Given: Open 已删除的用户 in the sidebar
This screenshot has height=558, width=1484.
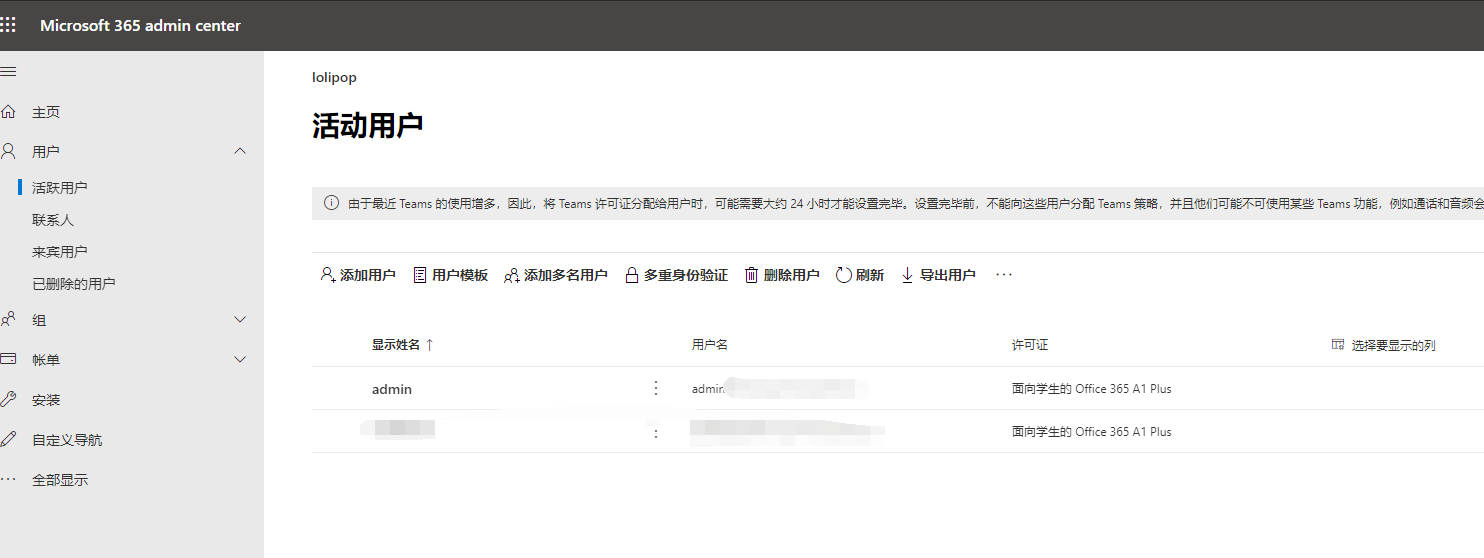Looking at the screenshot, I should 74,284.
